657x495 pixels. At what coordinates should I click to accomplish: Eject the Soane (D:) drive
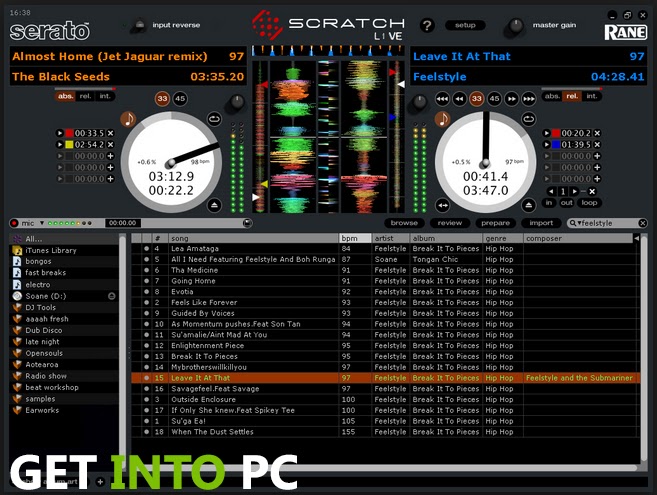point(111,296)
